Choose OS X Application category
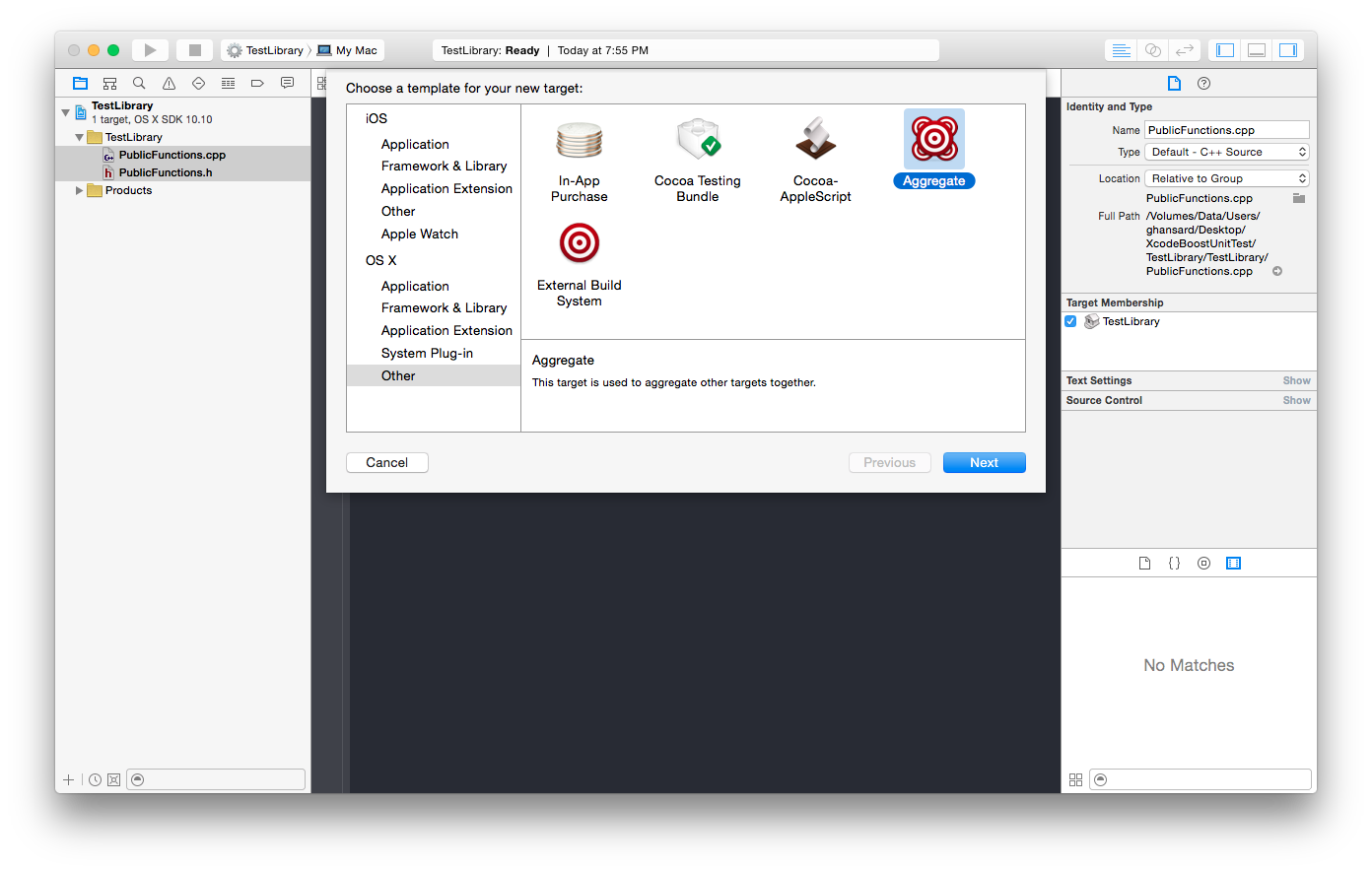This screenshot has width=1372, height=872. pos(415,286)
